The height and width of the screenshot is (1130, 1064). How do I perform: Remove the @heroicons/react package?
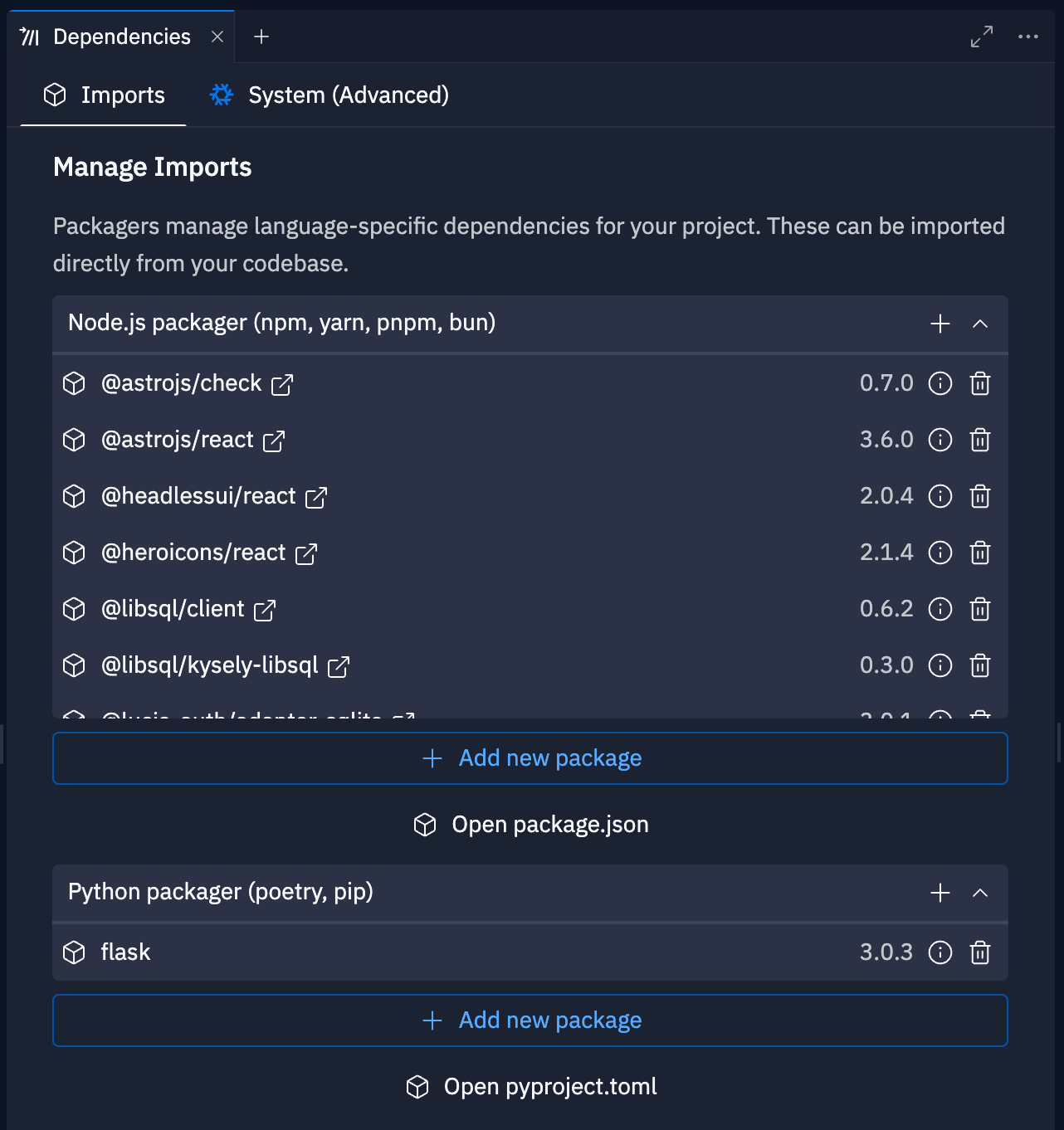(x=980, y=553)
